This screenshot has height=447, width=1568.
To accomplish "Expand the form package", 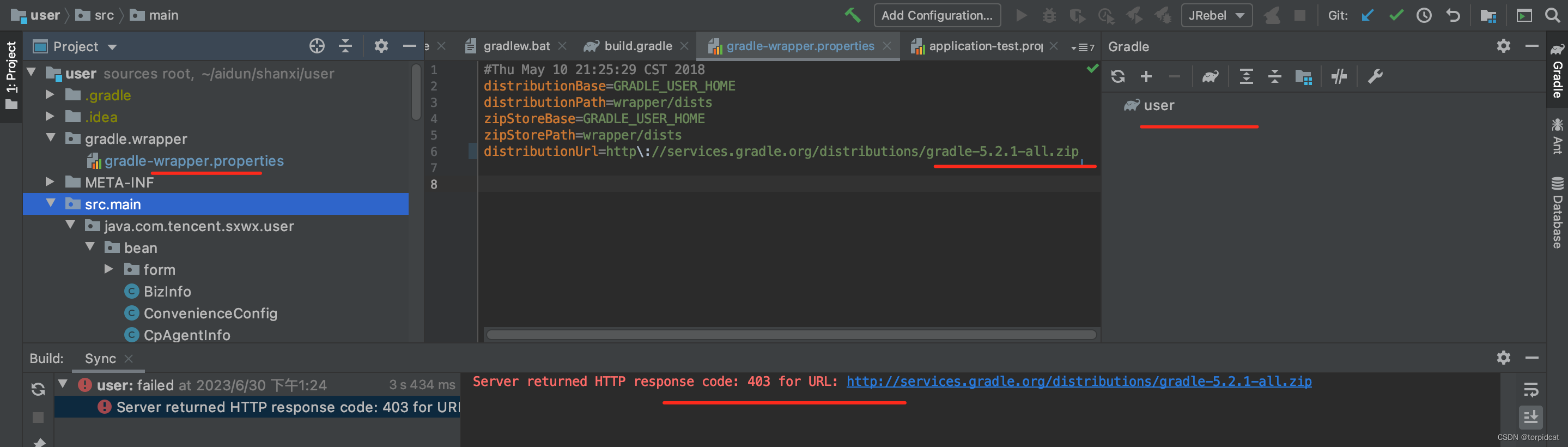I will (109, 269).
